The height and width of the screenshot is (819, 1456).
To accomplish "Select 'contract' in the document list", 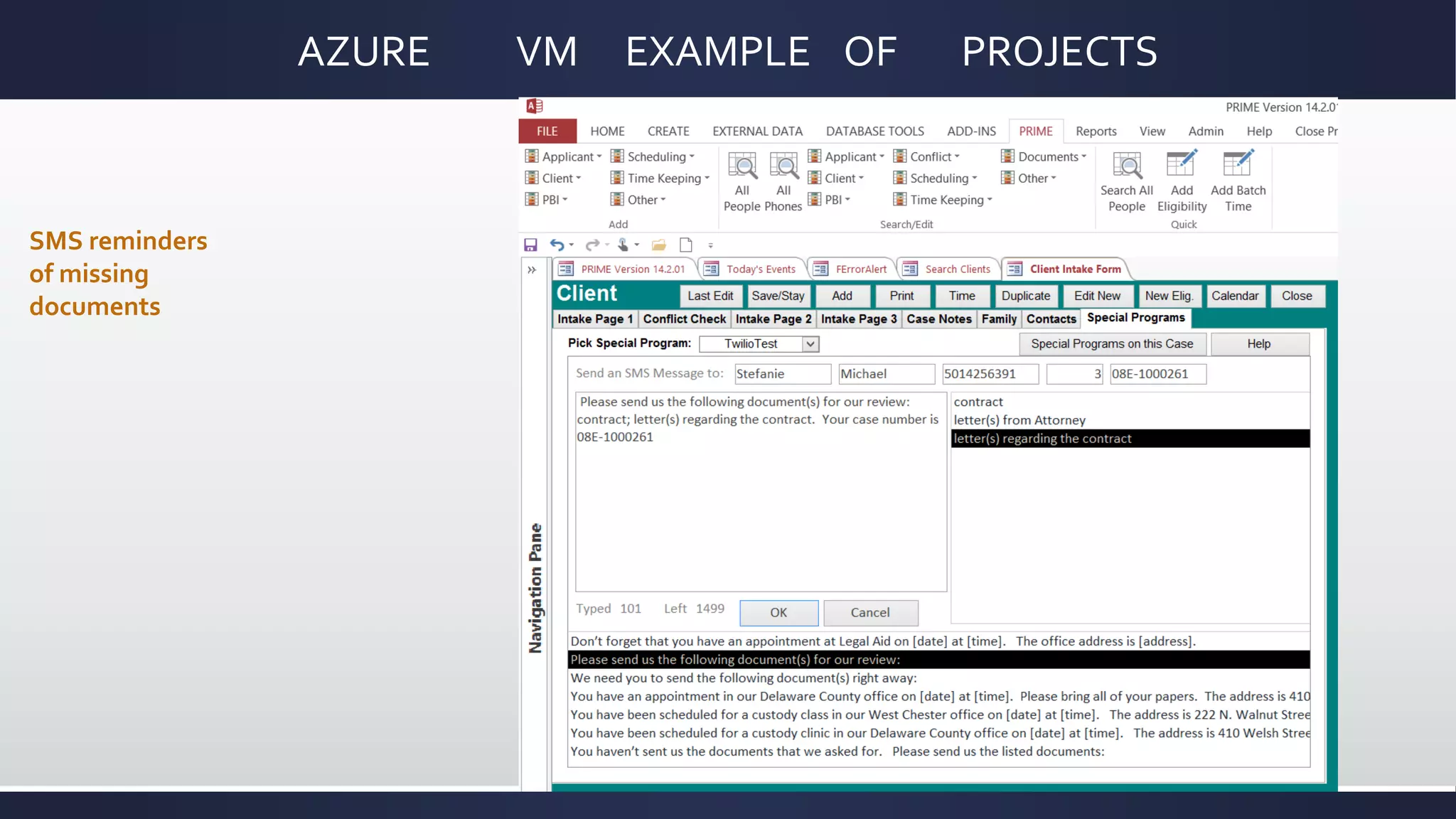I will coord(1130,402).
